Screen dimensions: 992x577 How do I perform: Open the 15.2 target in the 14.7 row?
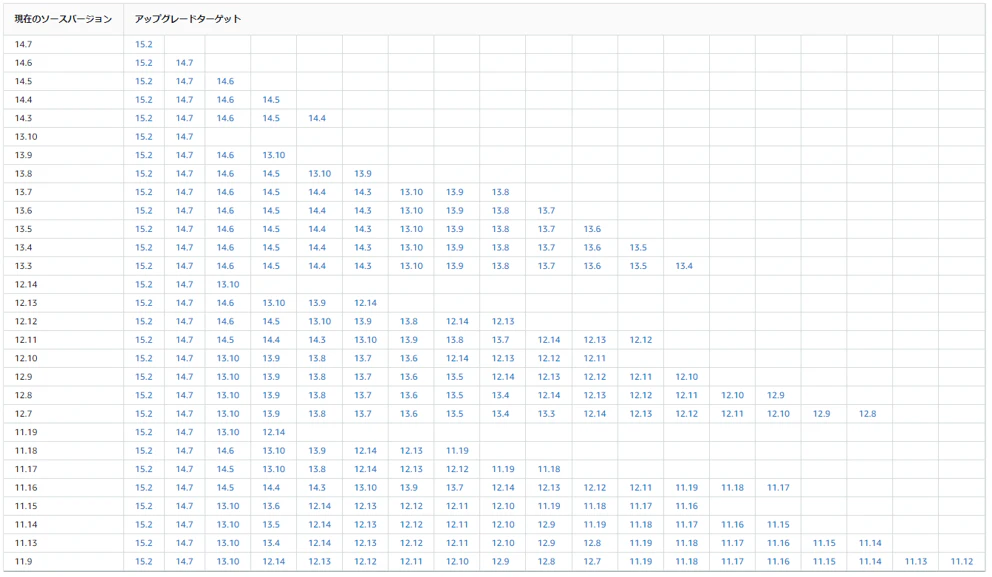pyautogui.click(x=144, y=44)
